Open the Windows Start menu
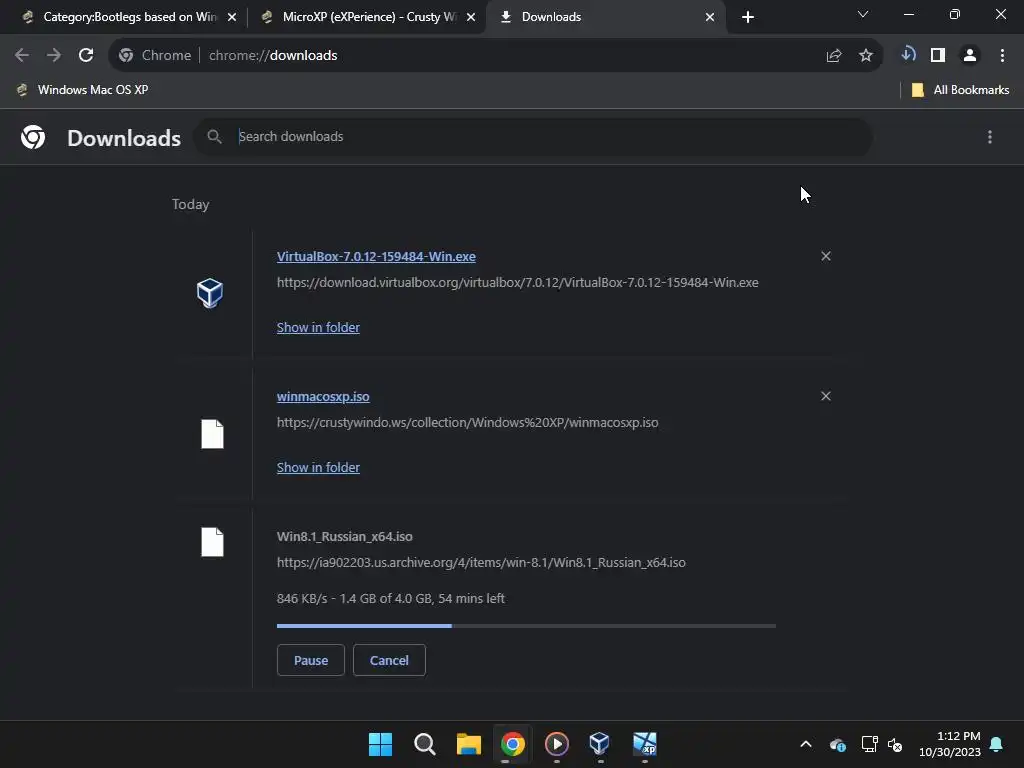1024x768 pixels. click(380, 744)
